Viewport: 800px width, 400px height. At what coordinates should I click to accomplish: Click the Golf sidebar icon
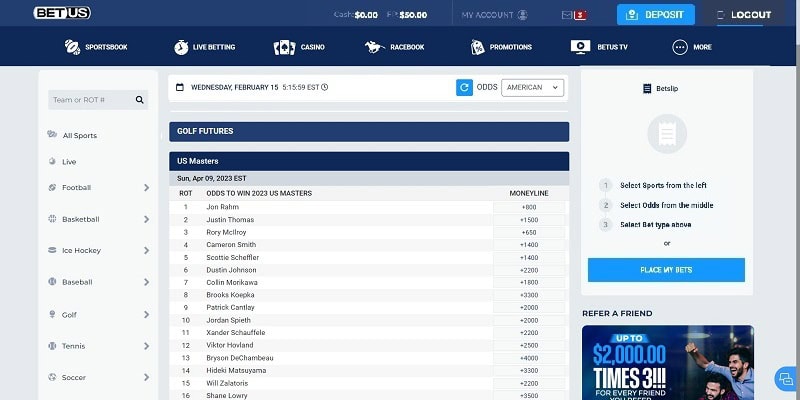(52, 314)
